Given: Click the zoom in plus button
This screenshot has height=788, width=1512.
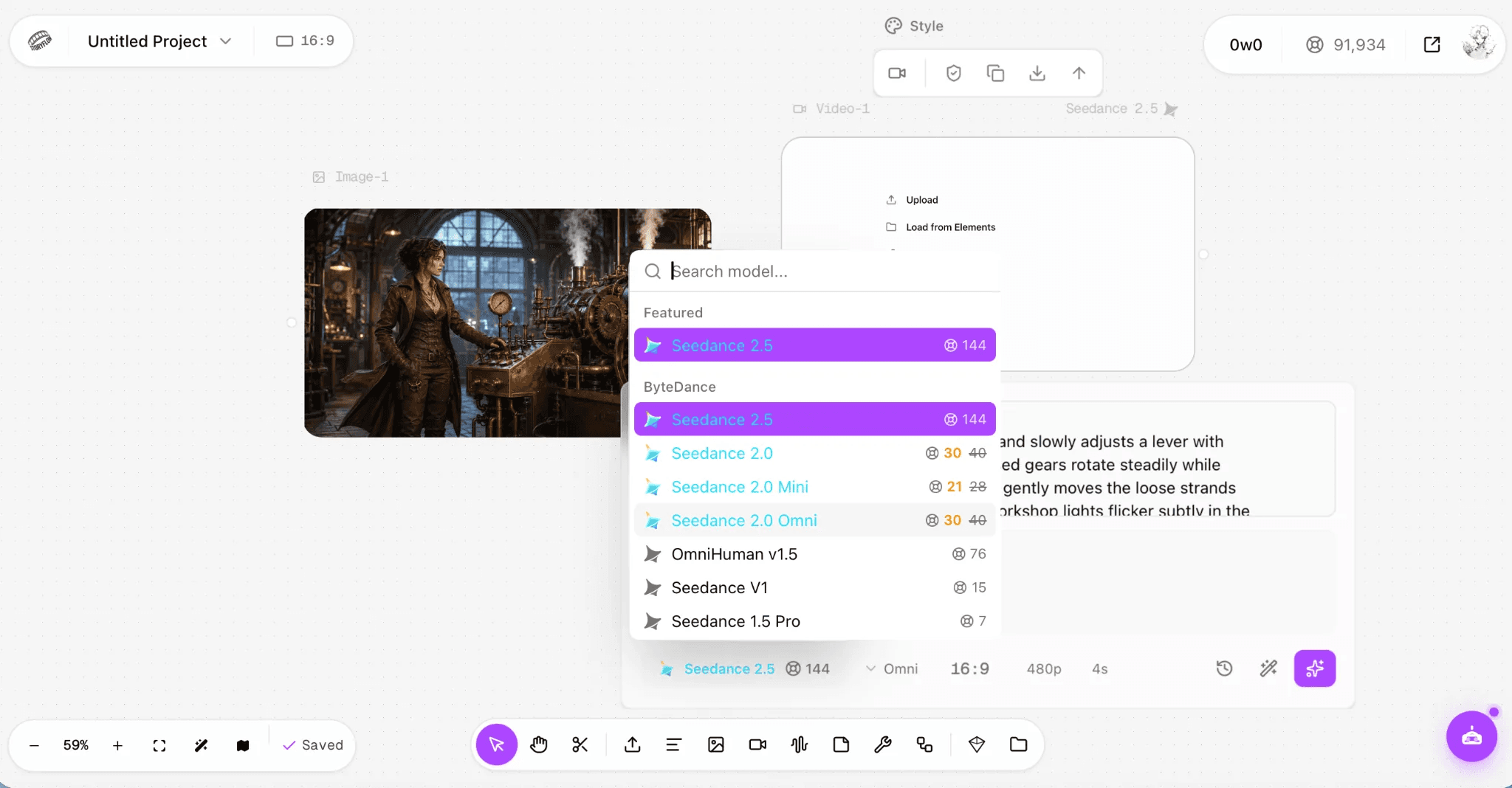Looking at the screenshot, I should point(117,745).
